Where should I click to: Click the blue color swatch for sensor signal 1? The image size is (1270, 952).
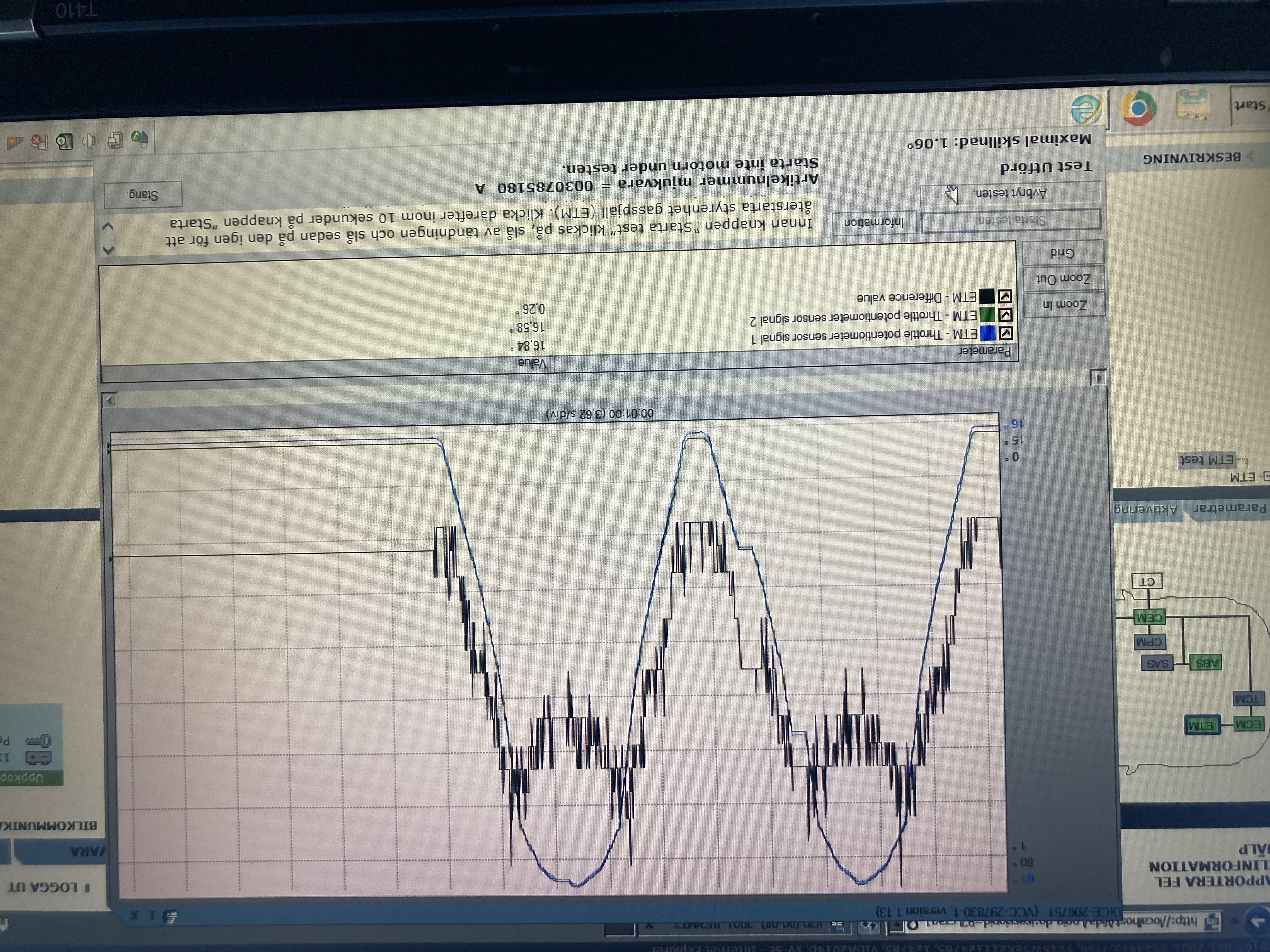pyautogui.click(x=987, y=333)
